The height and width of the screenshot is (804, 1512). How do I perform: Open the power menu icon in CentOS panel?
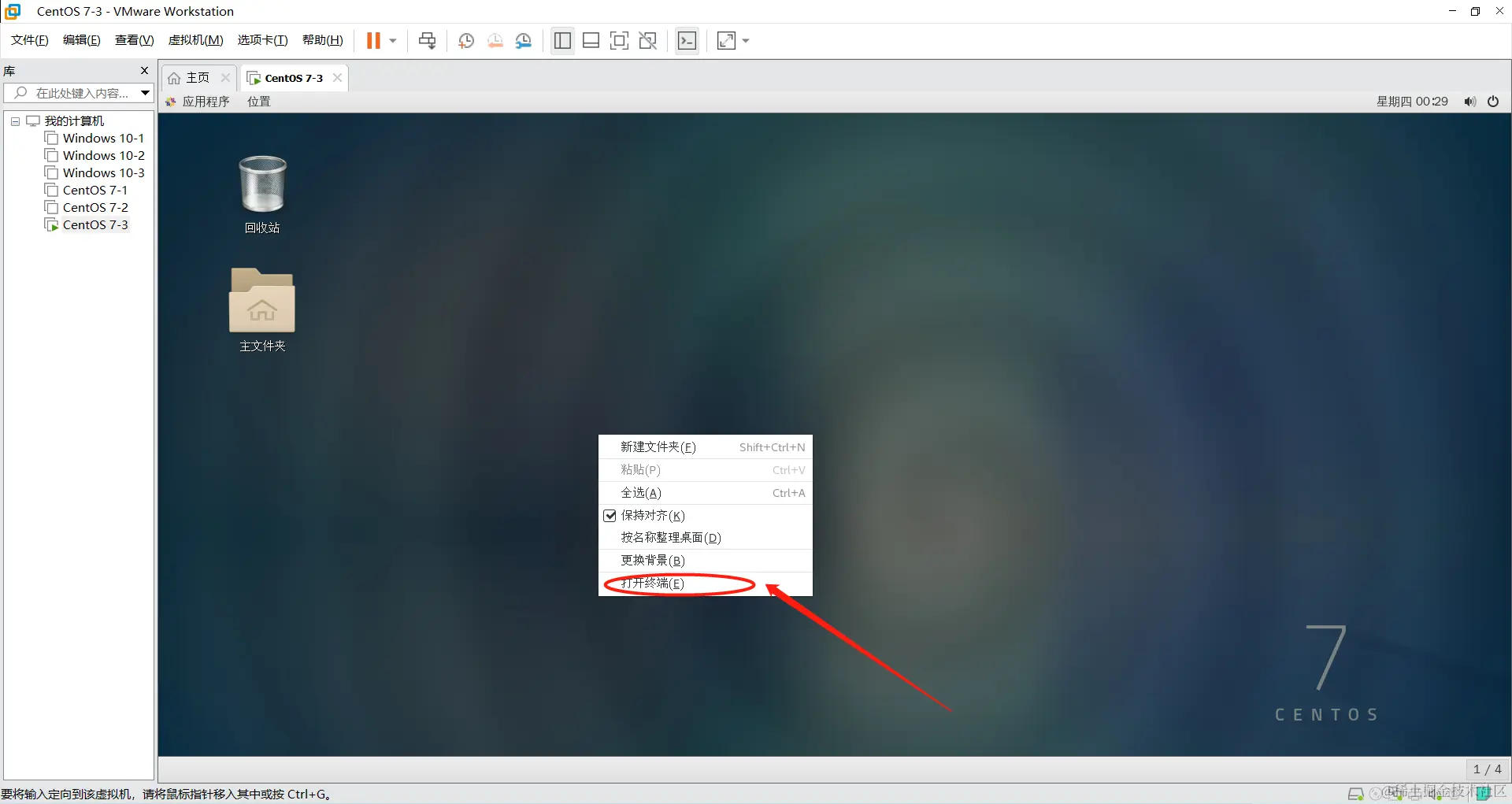(x=1493, y=102)
